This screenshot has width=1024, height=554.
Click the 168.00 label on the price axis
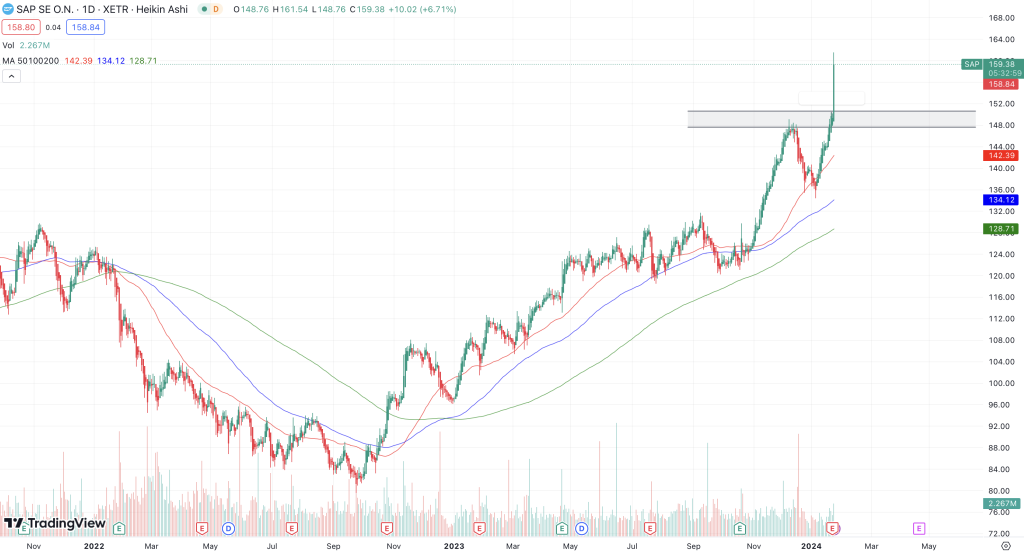pyautogui.click(x=1001, y=18)
